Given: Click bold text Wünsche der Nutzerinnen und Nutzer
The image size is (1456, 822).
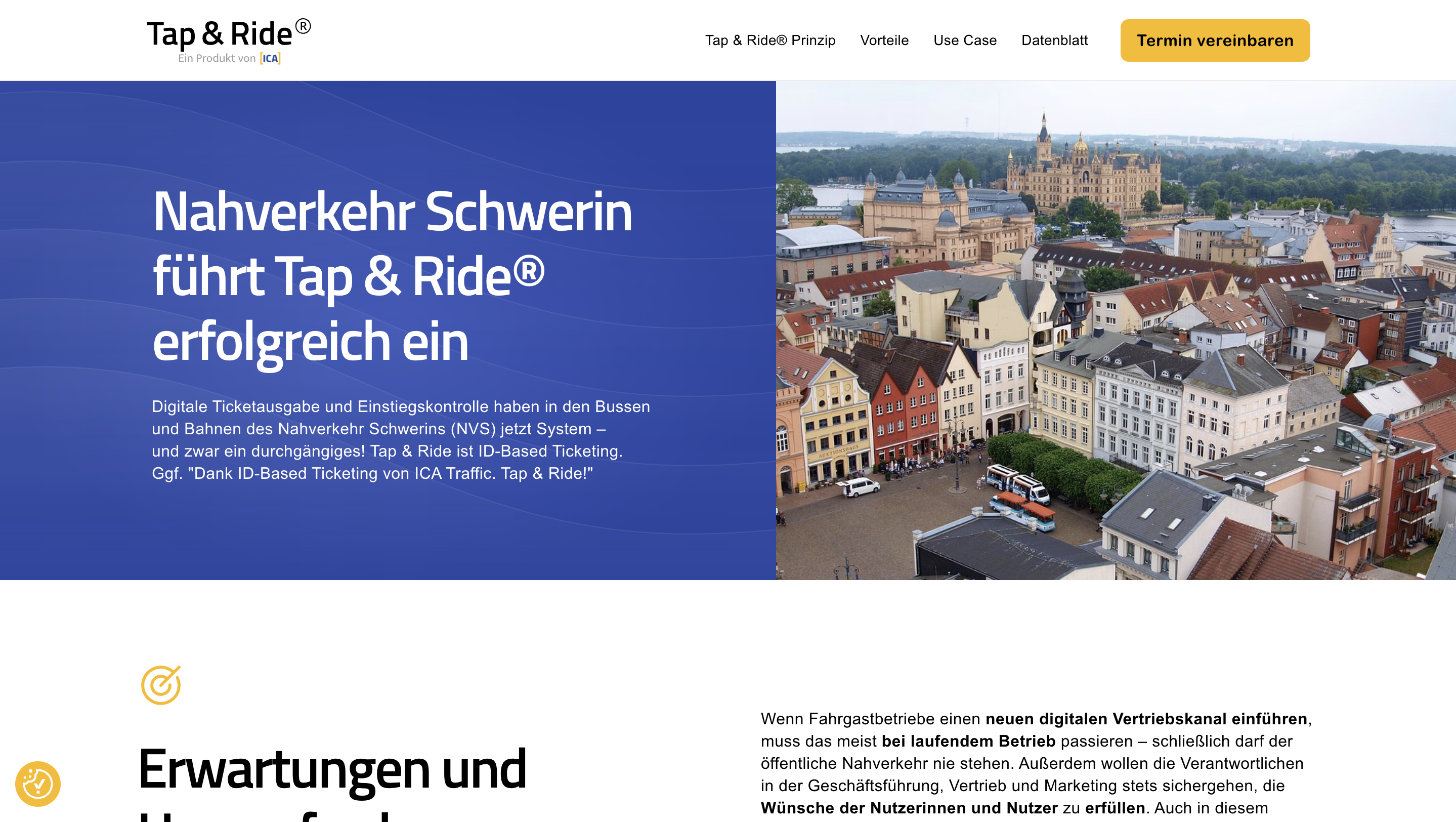Looking at the screenshot, I should (x=909, y=808).
